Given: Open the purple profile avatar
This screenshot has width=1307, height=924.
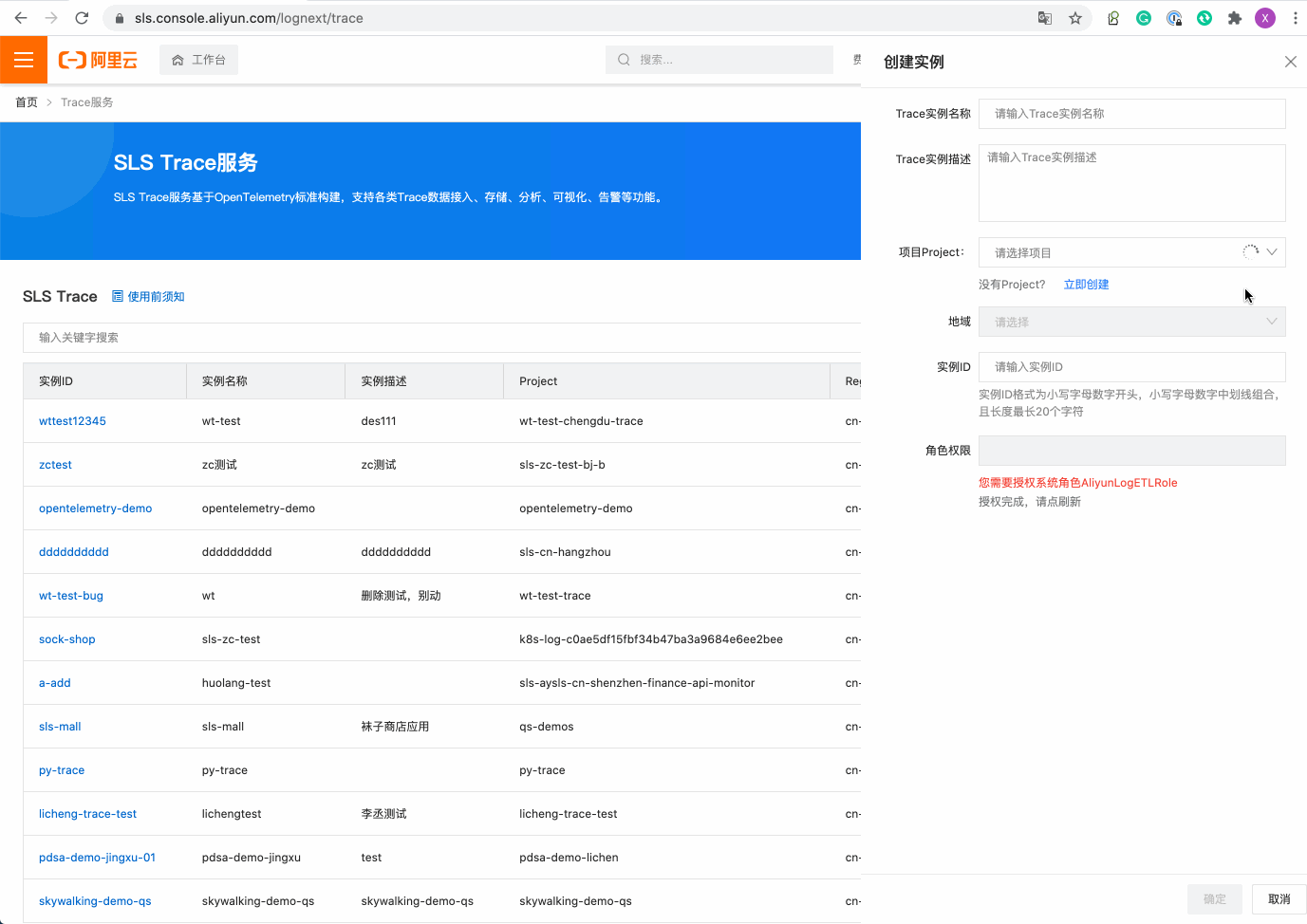Looking at the screenshot, I should [x=1265, y=18].
